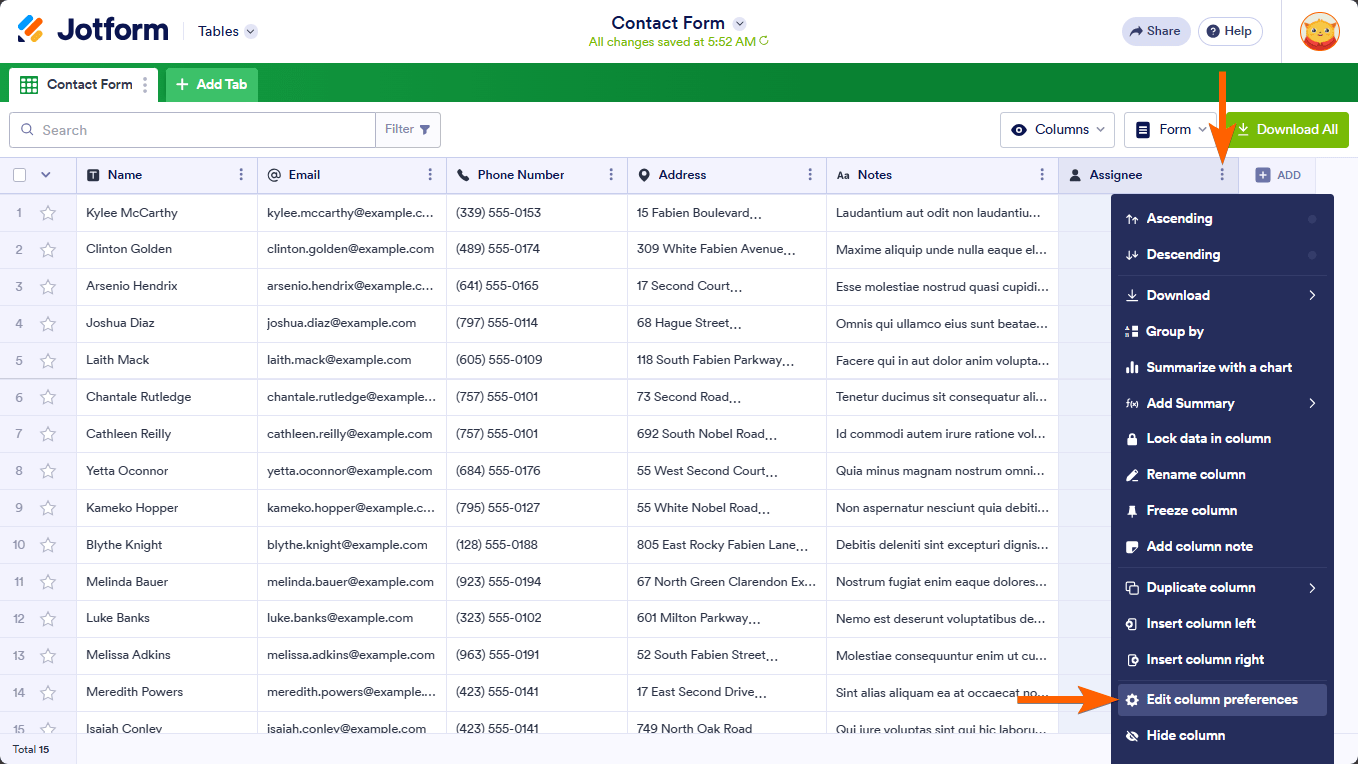This screenshot has width=1358, height=764.
Task: Click the Add Tab button
Action: [x=212, y=85]
